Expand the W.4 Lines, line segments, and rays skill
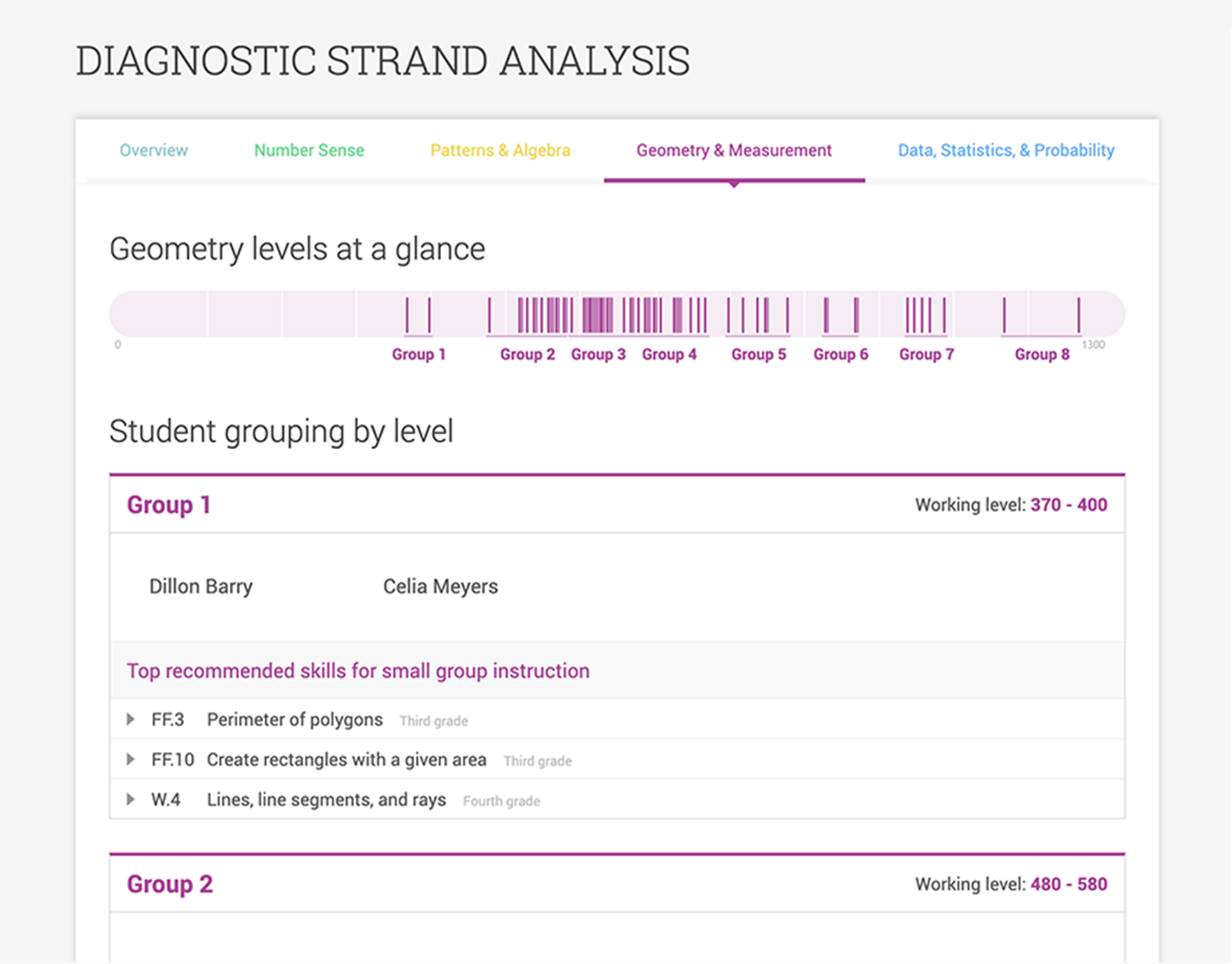The height and width of the screenshot is (964, 1232). coord(129,799)
